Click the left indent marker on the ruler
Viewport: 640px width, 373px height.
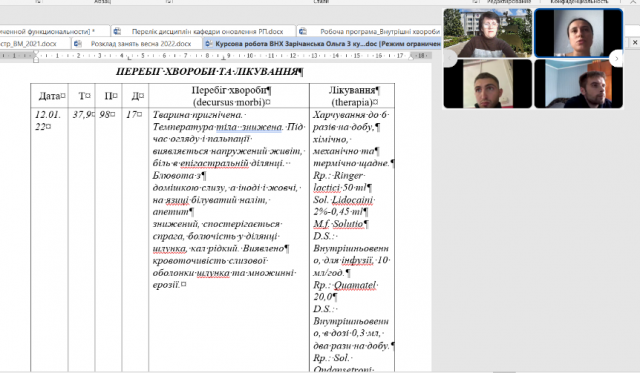point(36,57)
